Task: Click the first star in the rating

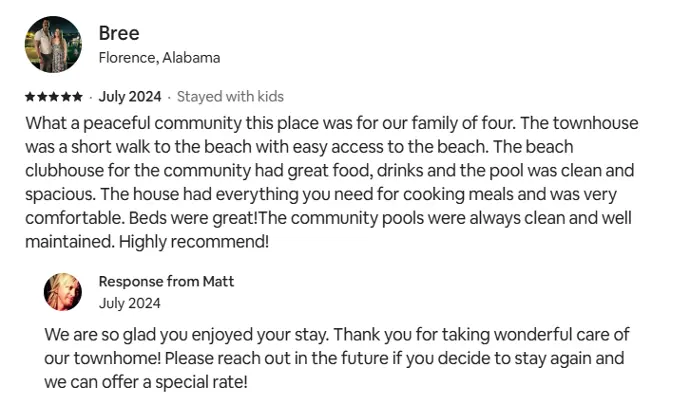Action: click(30, 96)
